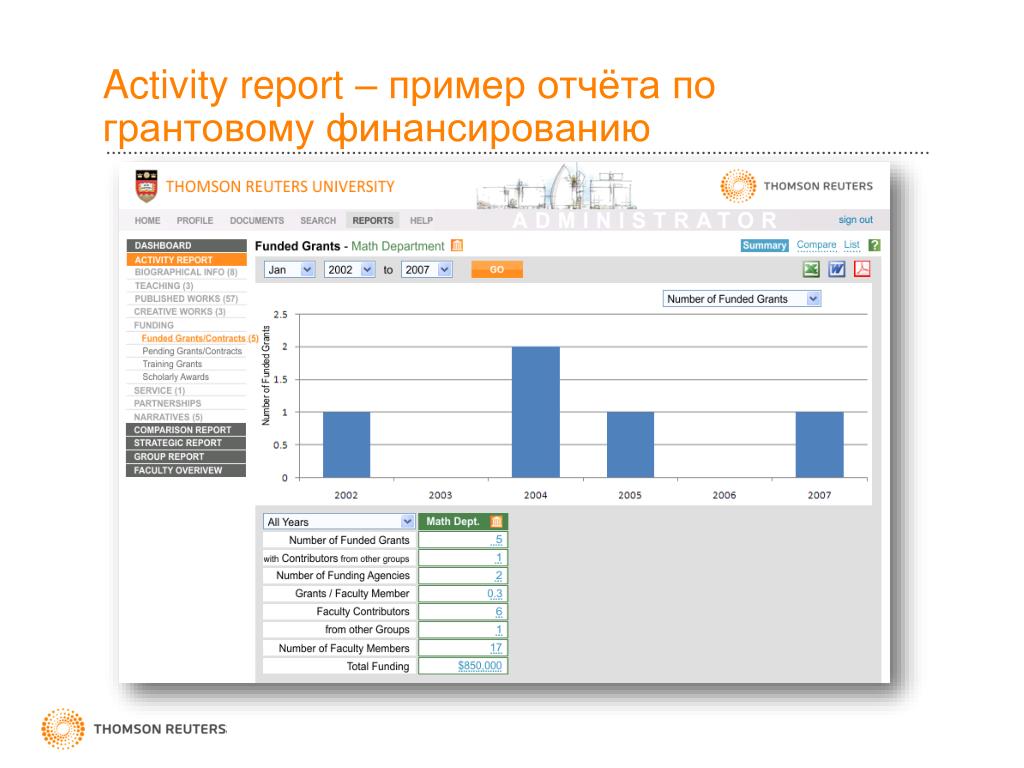Select Funded Grants/Contracts (5) item

[x=200, y=338]
